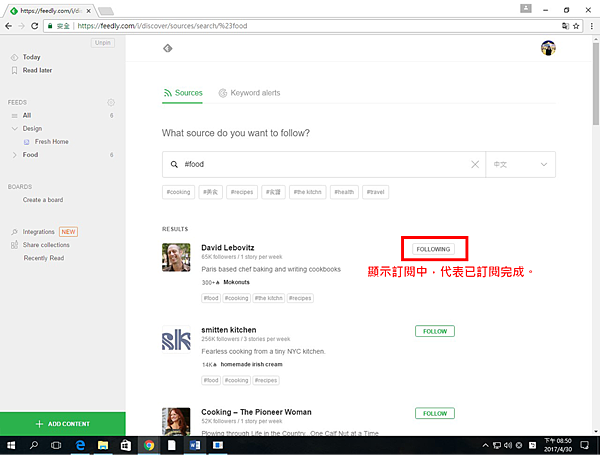Click the Pioneer Woman thumbnail
This screenshot has height=458, width=600.
pos(176,422)
